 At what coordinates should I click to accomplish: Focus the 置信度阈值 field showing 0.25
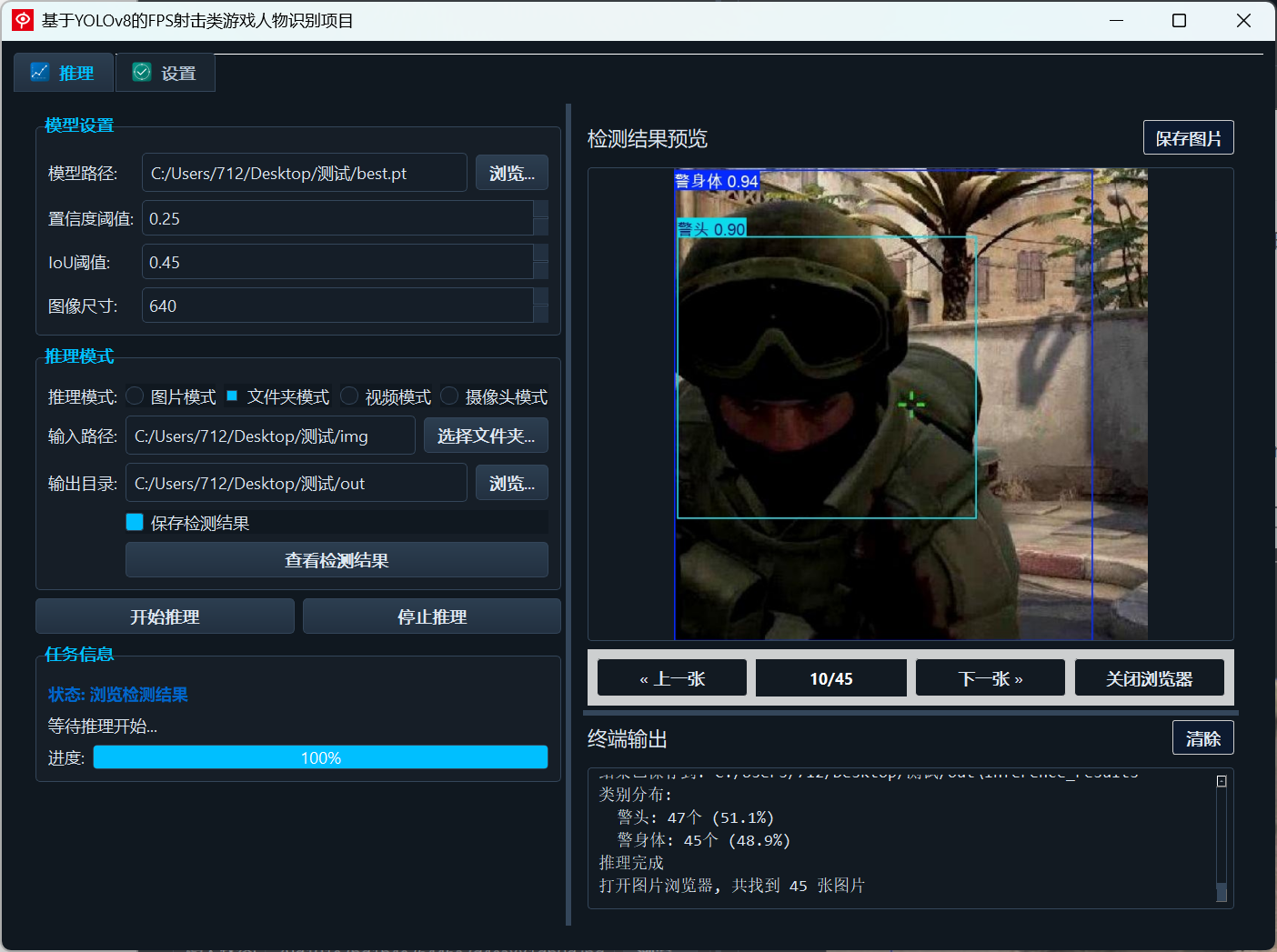(337, 218)
